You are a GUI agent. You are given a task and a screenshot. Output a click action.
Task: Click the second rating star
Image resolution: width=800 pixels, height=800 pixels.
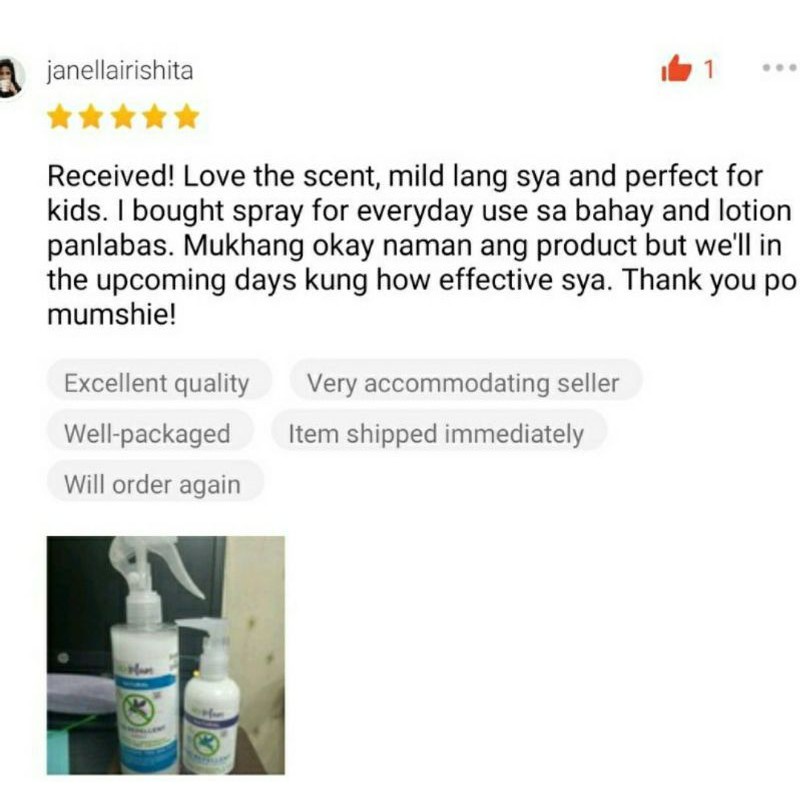(91, 117)
